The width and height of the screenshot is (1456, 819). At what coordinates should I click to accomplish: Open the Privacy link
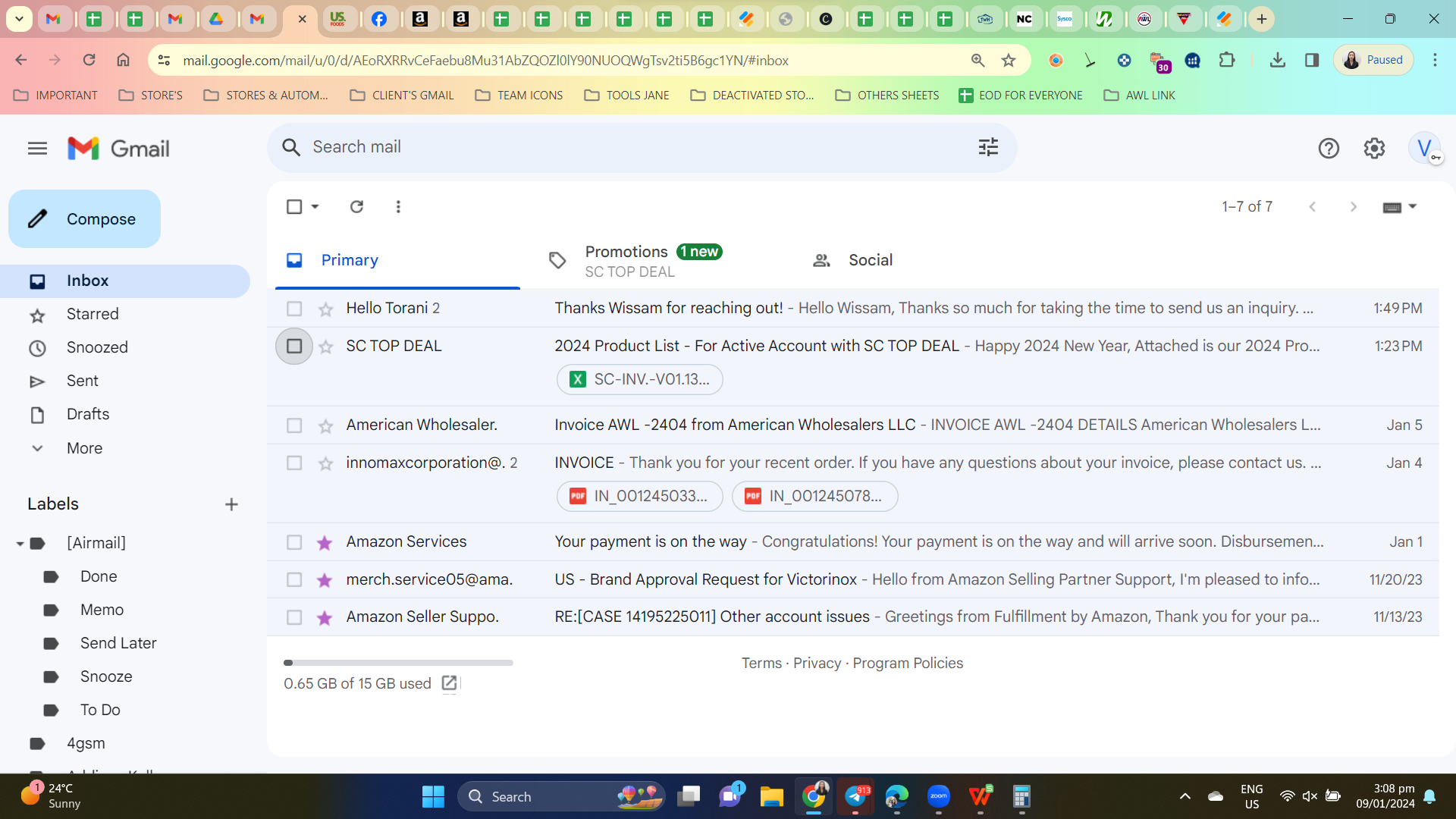817,664
